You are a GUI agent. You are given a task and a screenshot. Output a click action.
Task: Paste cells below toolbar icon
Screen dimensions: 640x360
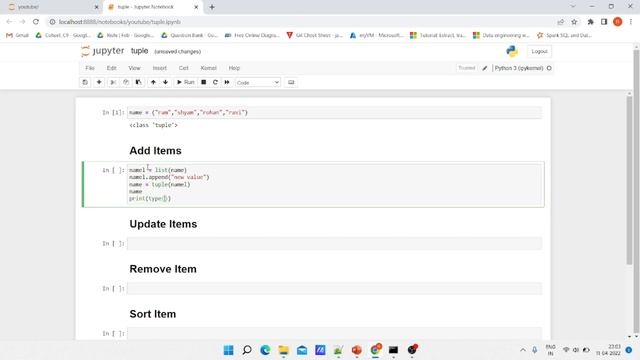(138, 82)
